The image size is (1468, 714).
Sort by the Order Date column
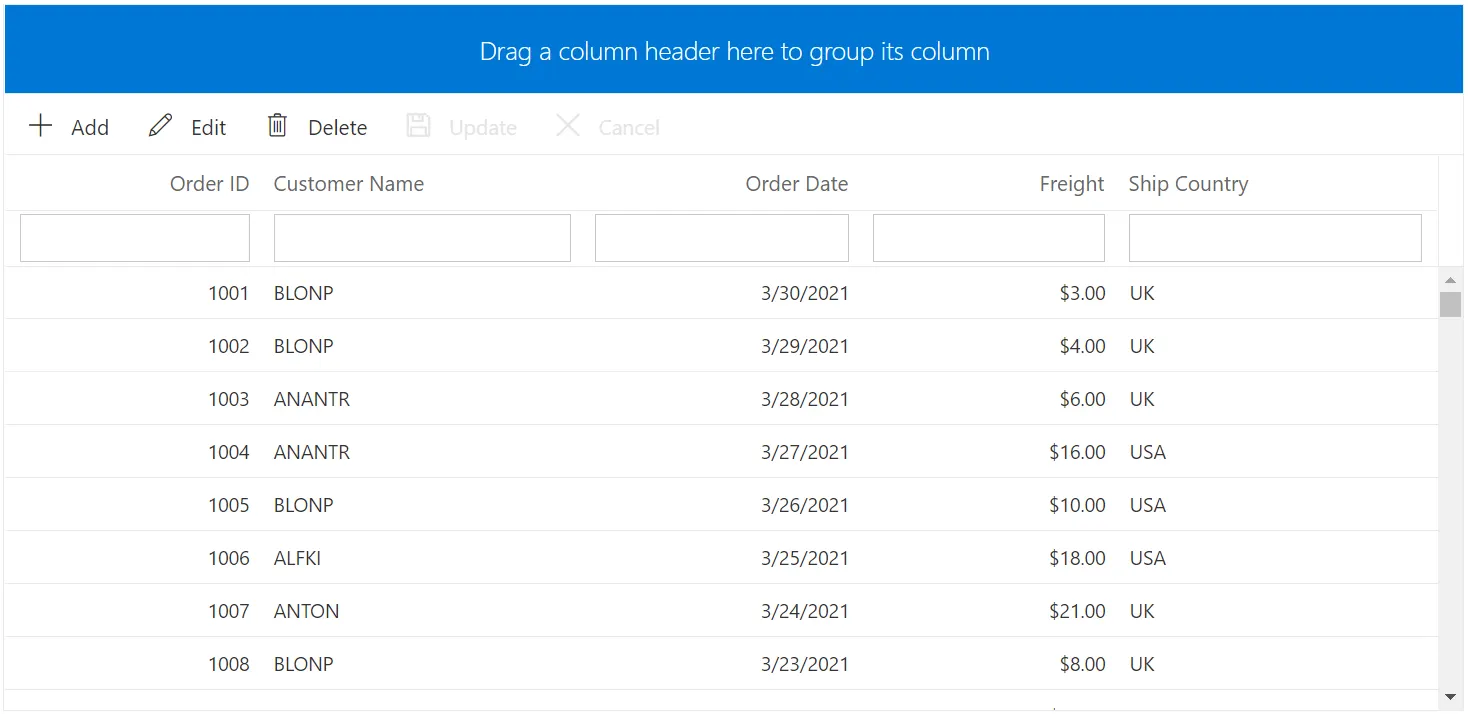(796, 183)
